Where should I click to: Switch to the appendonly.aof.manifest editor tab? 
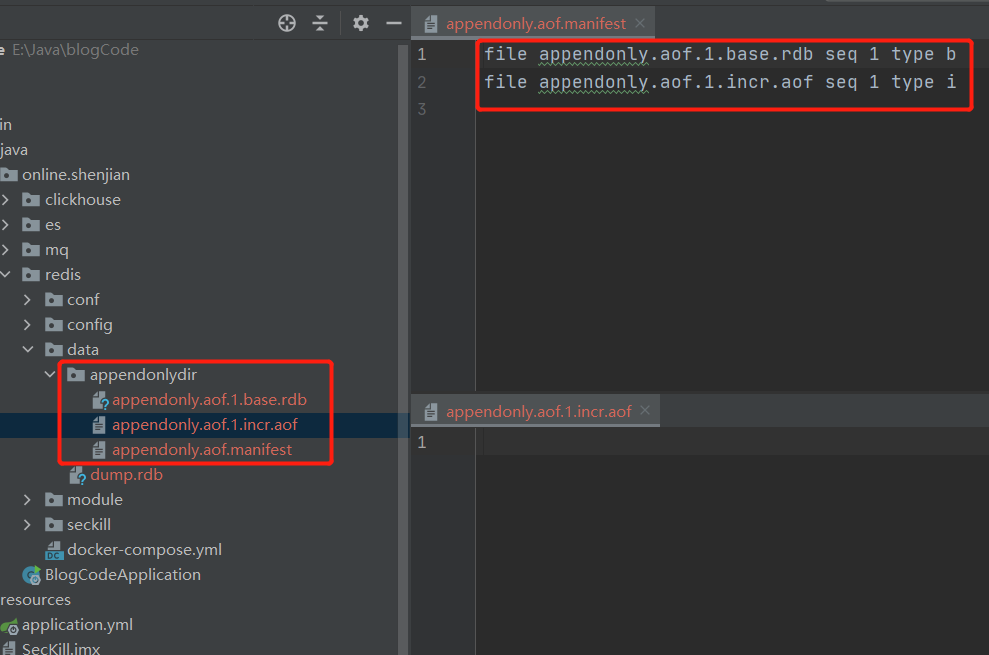click(535, 24)
